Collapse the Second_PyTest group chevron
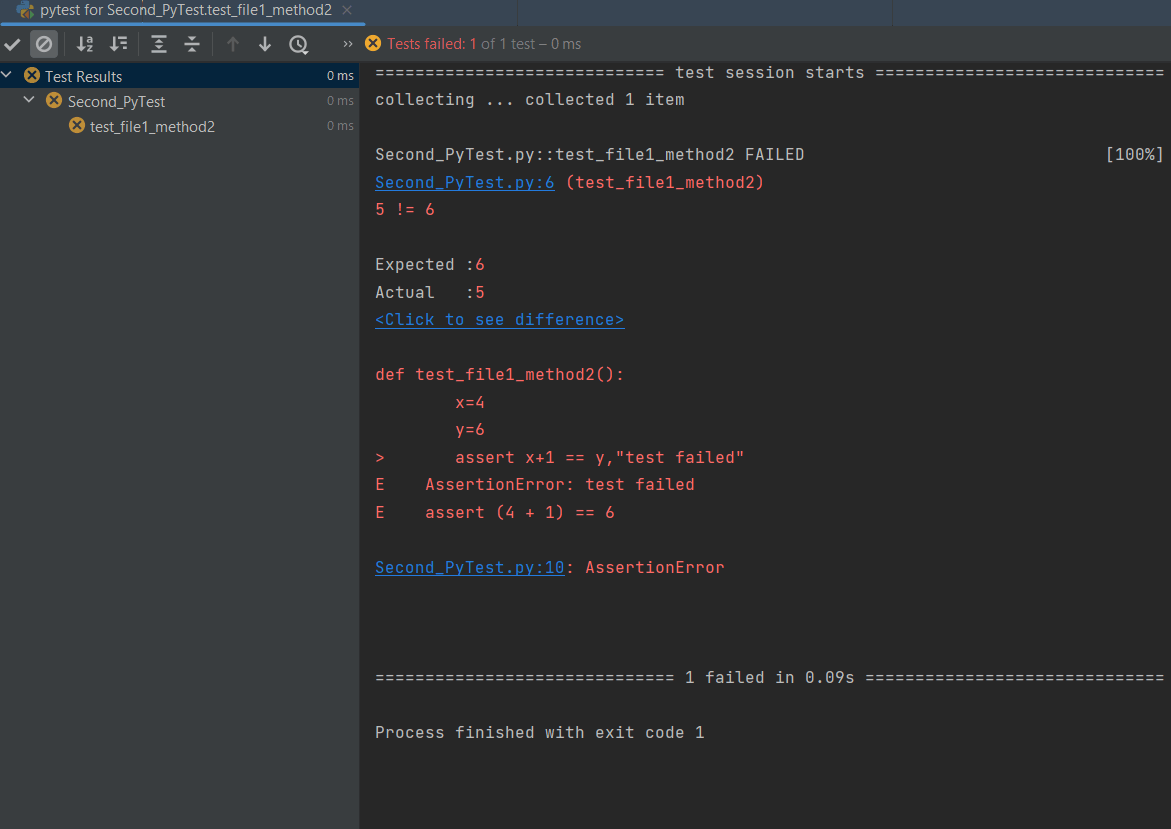Viewport: 1171px width, 829px height. click(28, 100)
